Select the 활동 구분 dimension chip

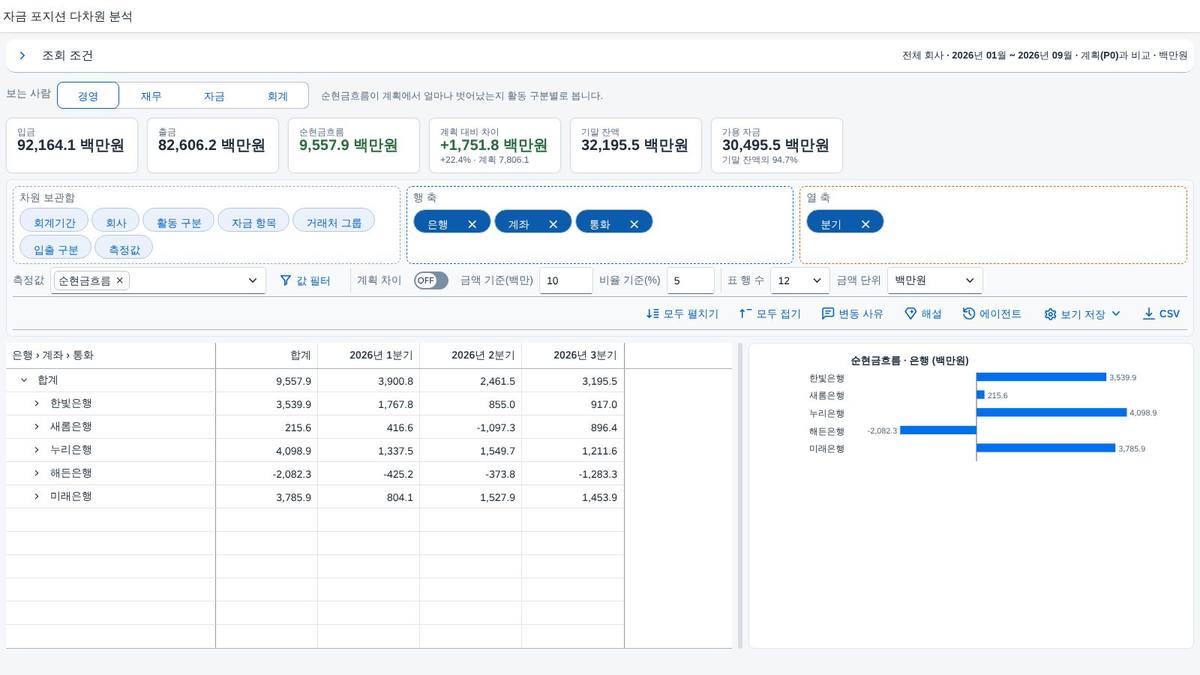179,223
